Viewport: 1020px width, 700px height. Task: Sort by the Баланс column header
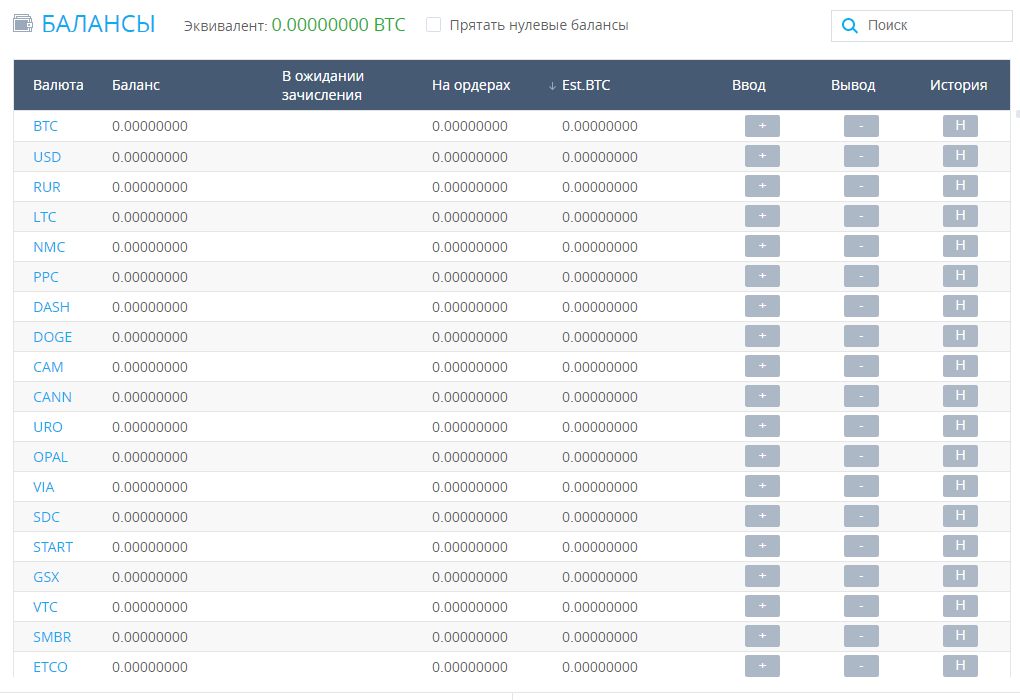(x=136, y=85)
